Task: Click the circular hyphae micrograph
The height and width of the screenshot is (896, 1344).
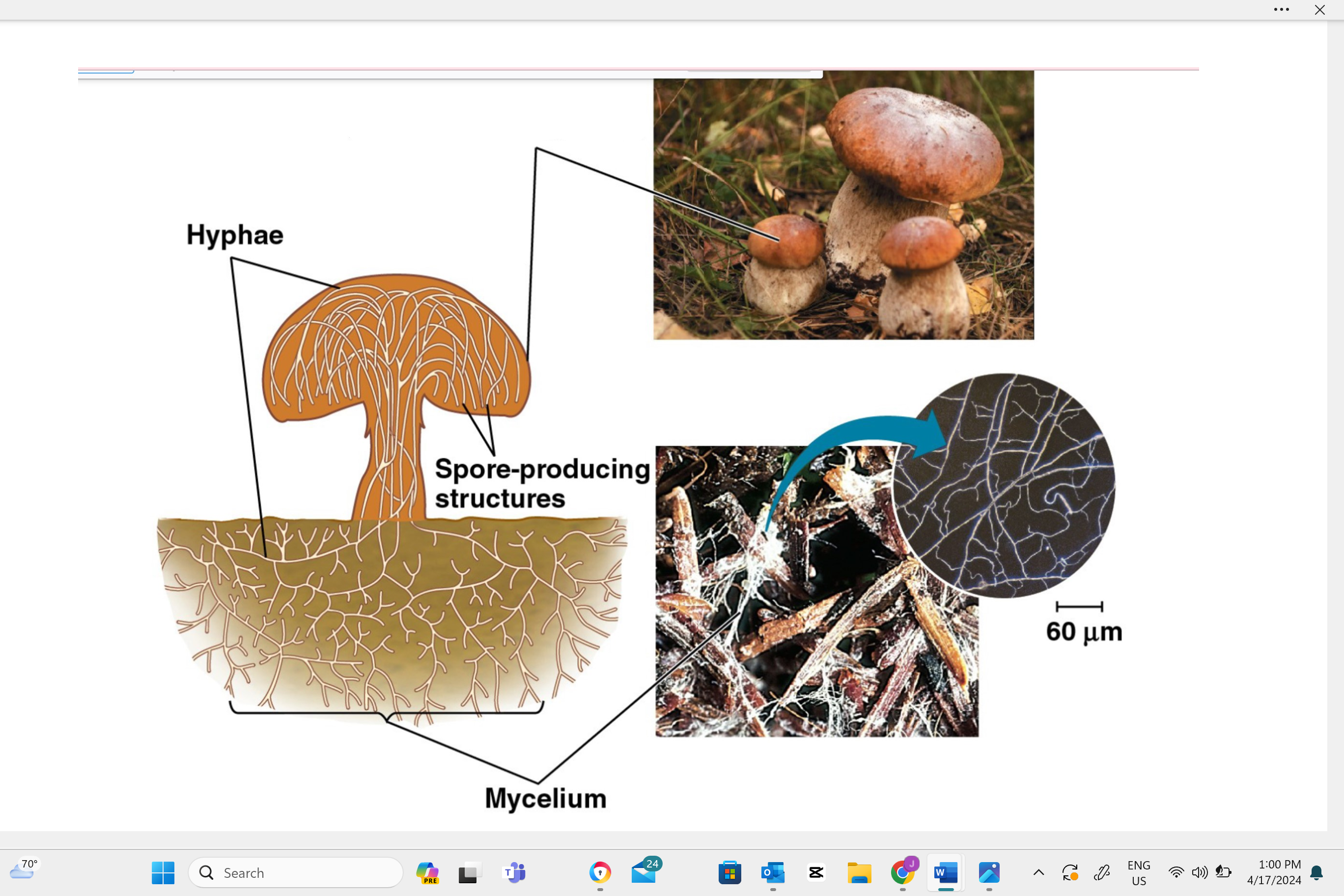Action: pyautogui.click(x=1004, y=486)
